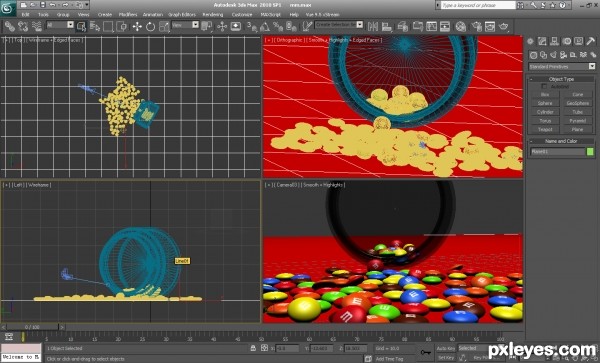Open Select by Name dialog

pos(95,26)
